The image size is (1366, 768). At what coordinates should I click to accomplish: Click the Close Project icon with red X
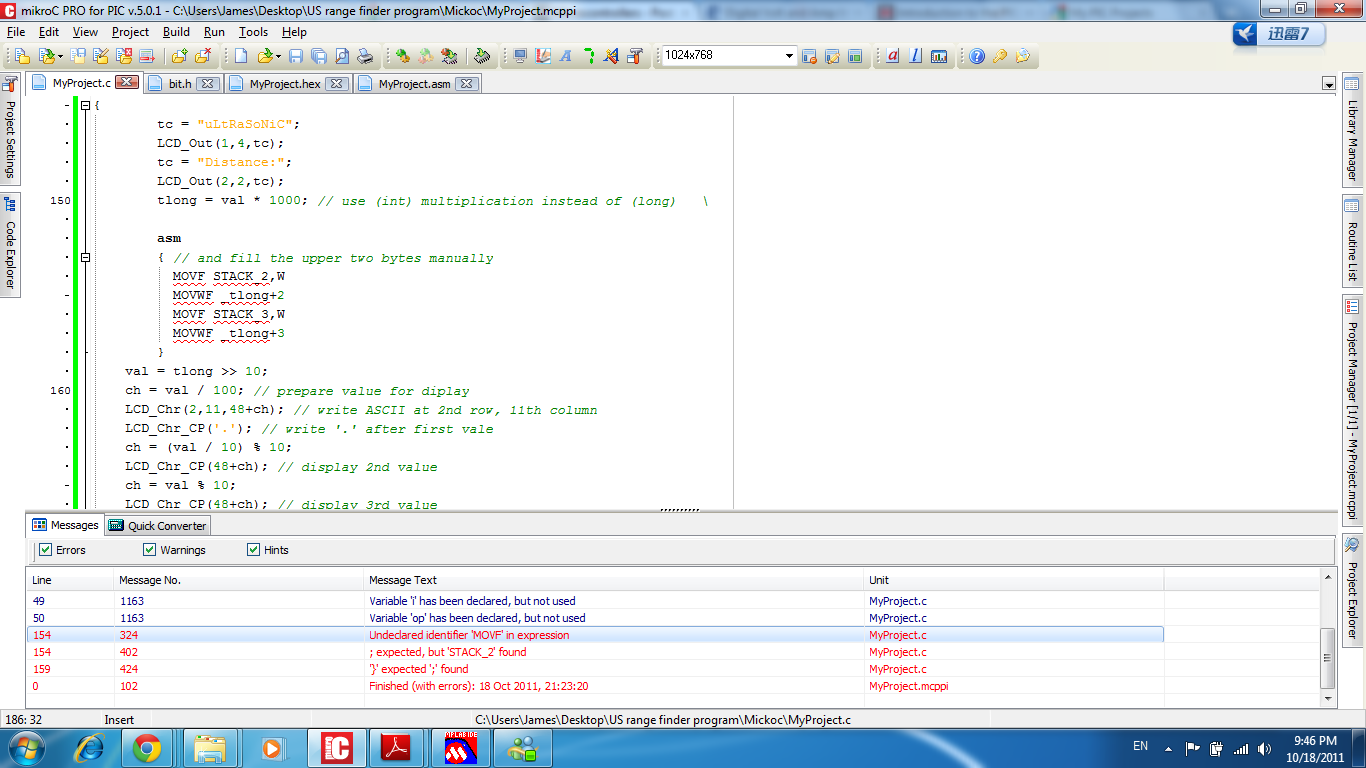[124, 56]
